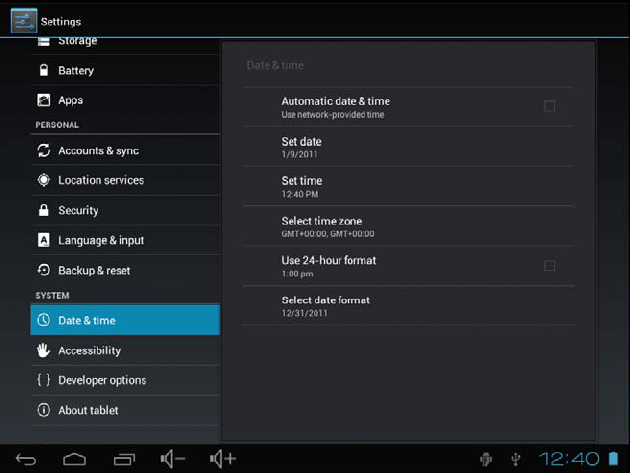Viewport: 630px width, 473px height.
Task: Tap the Back navigation icon
Action: (26, 459)
